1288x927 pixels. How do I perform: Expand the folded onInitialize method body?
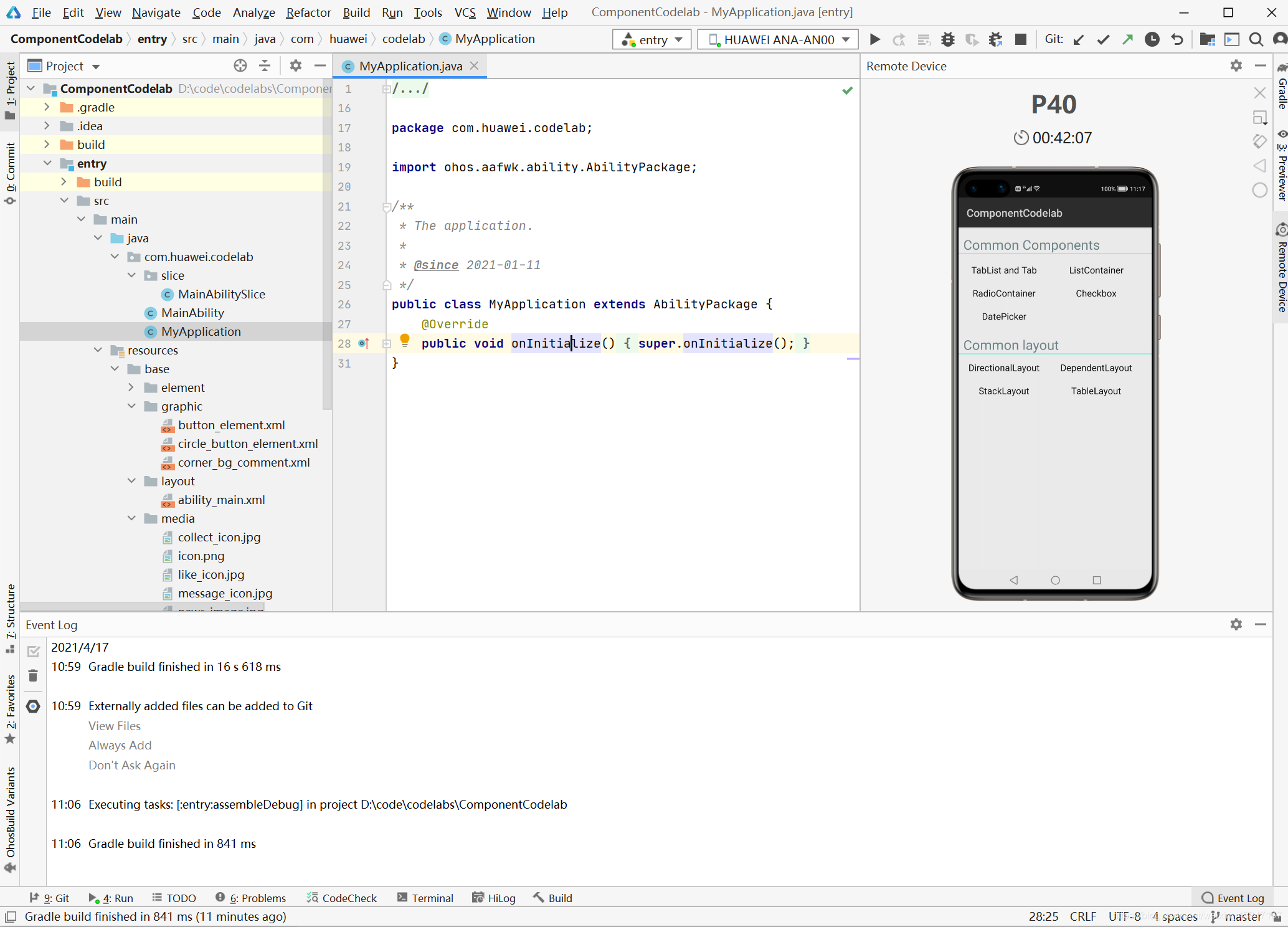pyautogui.click(x=386, y=344)
